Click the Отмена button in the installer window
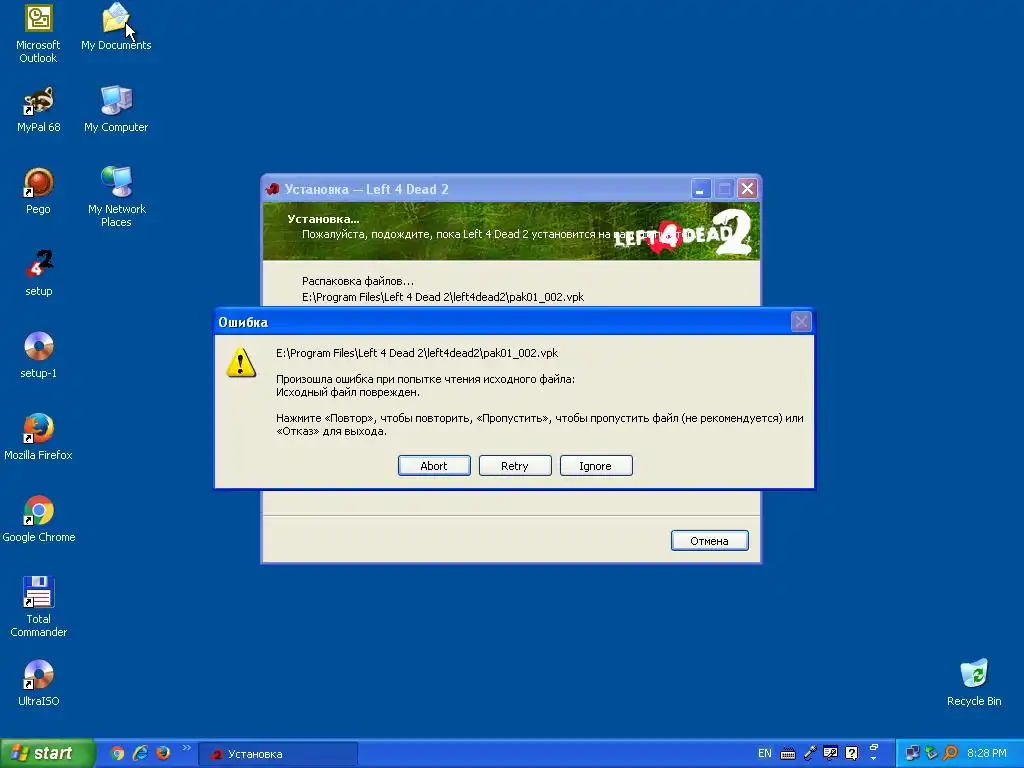This screenshot has width=1024, height=768. pyautogui.click(x=709, y=541)
